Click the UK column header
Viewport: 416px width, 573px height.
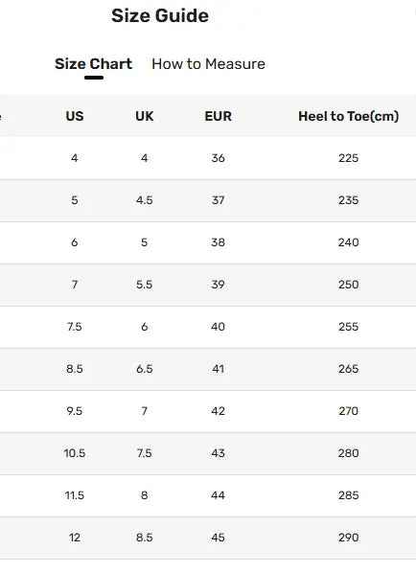[144, 116]
